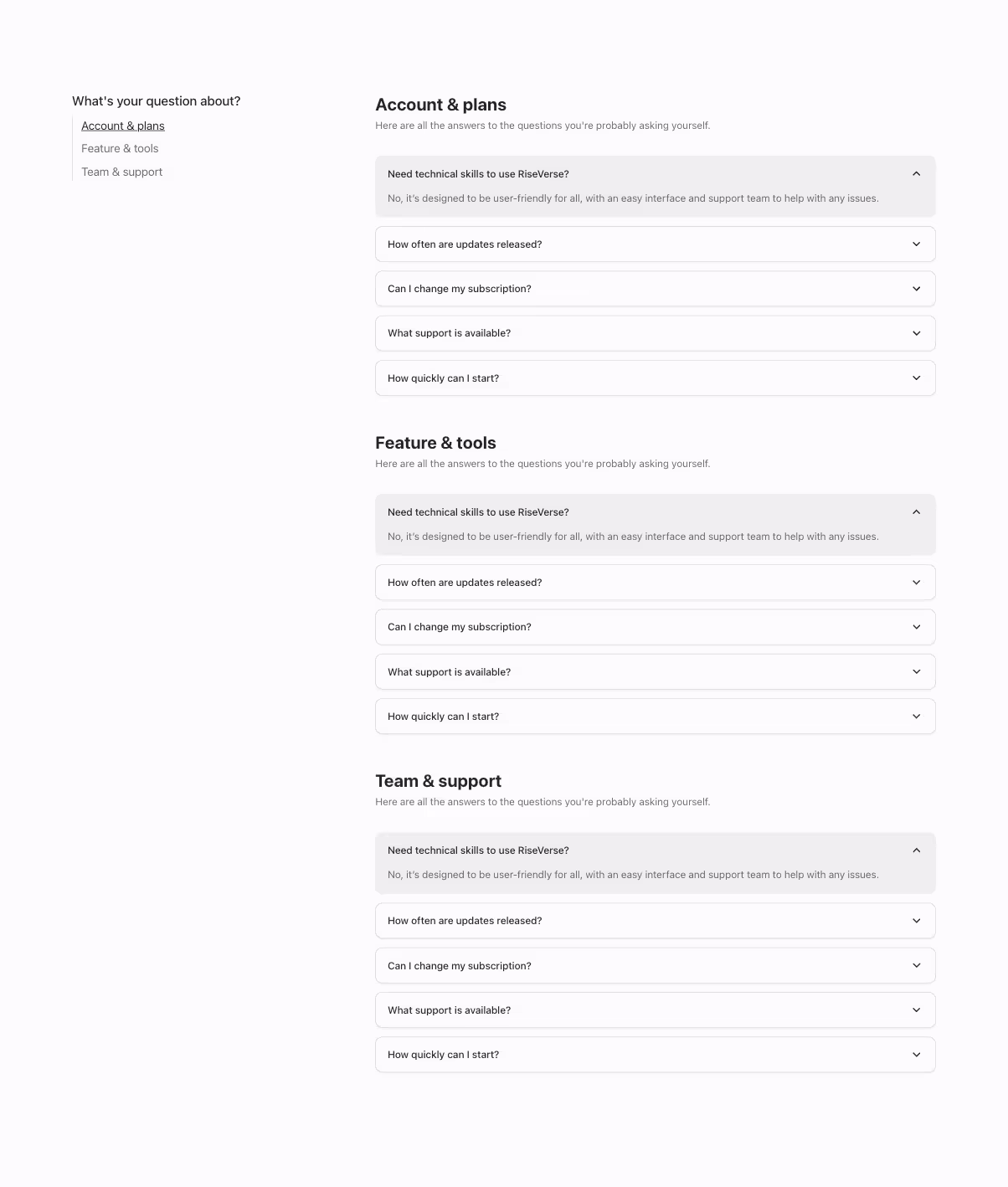Expand "How quickly can I start?" under Team & support

click(656, 1054)
